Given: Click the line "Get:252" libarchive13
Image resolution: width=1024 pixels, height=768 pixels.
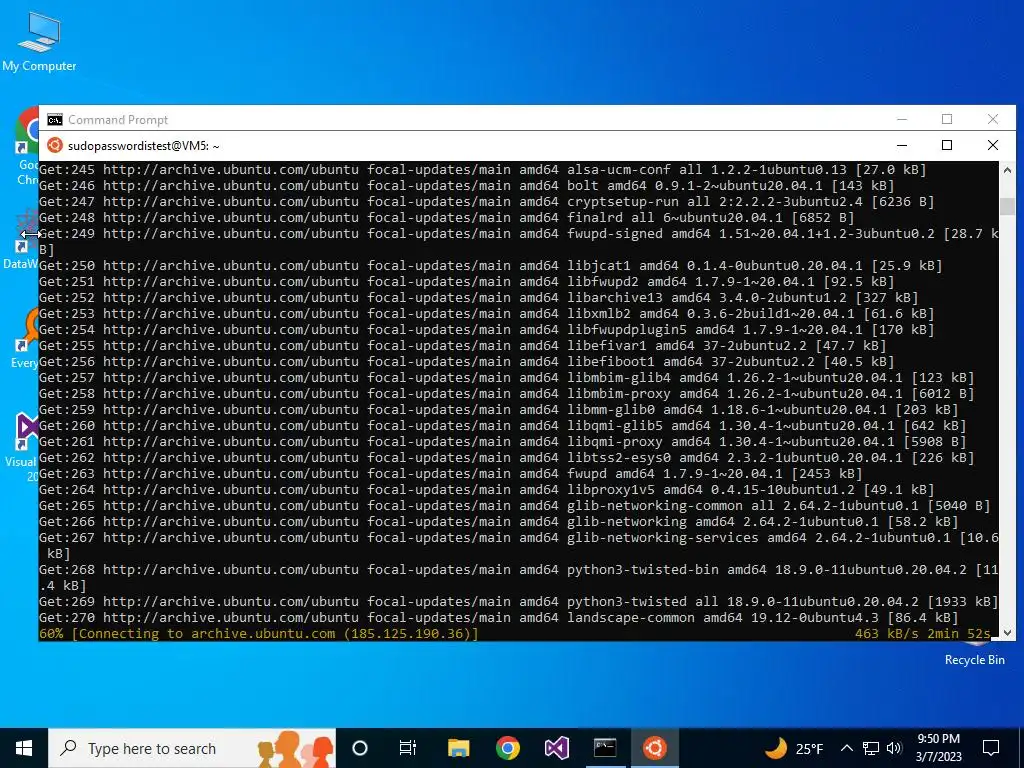Looking at the screenshot, I should pos(479,298).
